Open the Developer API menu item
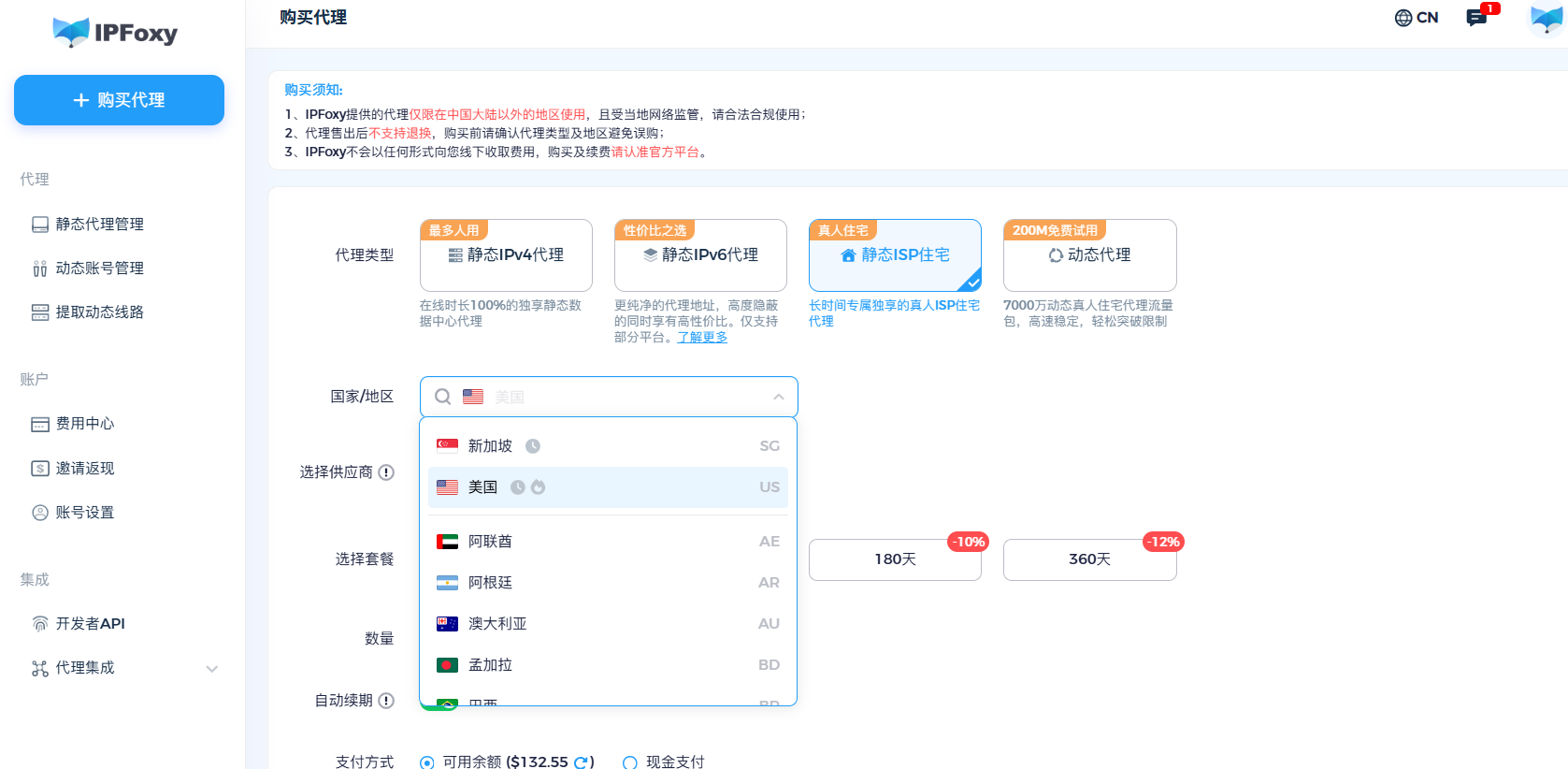The image size is (1568, 769). [x=90, y=624]
